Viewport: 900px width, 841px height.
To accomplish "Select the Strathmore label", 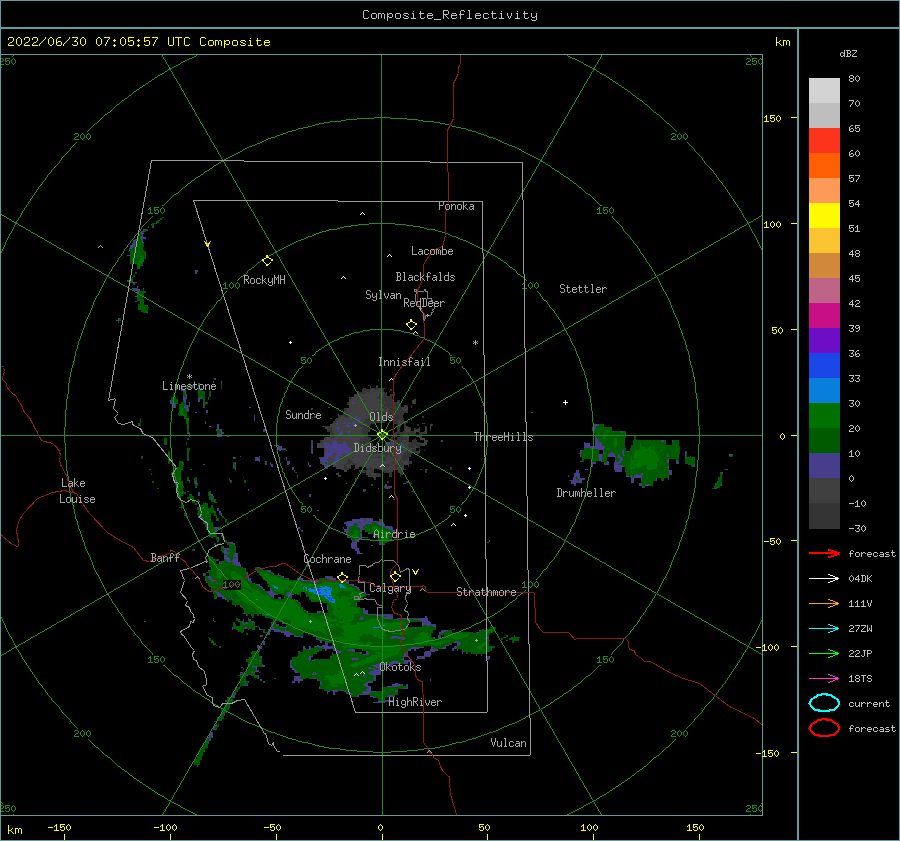I will pos(486,592).
